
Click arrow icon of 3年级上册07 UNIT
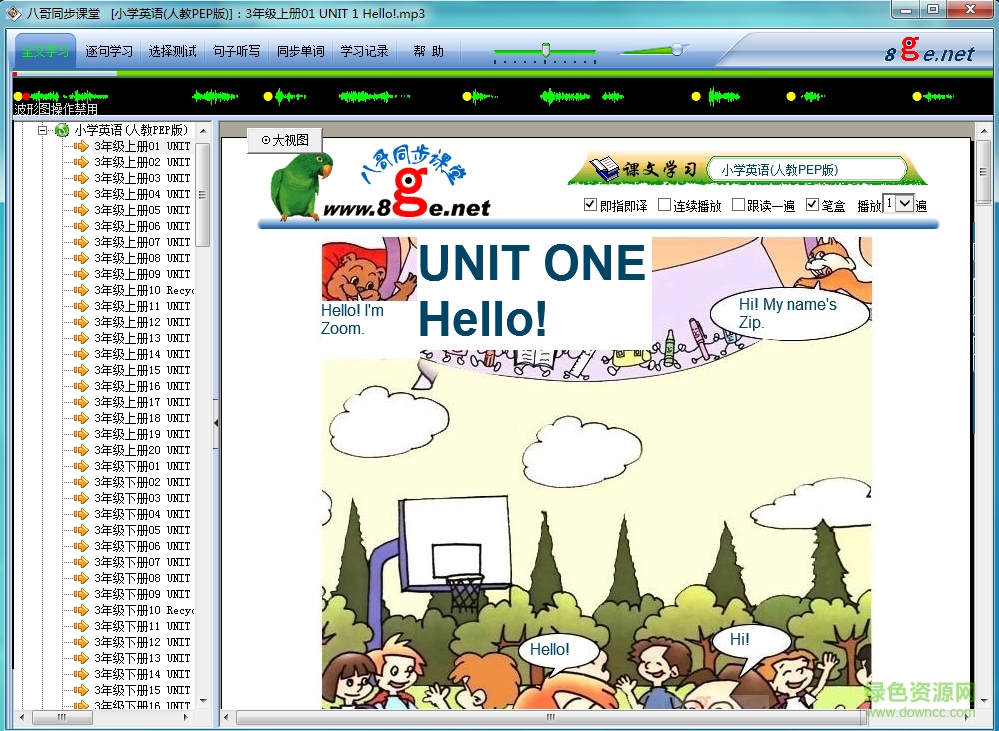coord(81,242)
